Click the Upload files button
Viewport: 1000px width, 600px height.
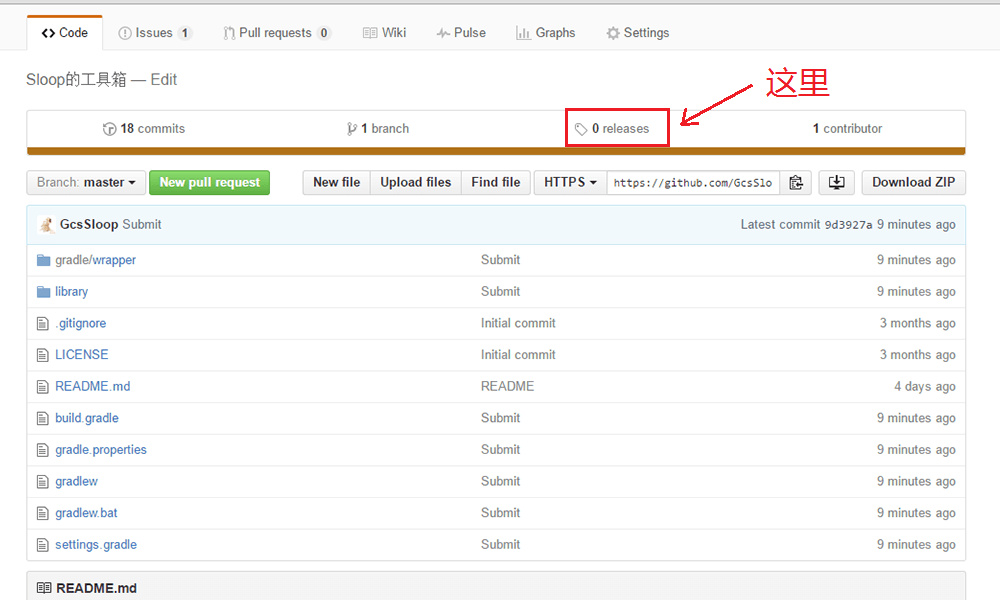tap(415, 182)
